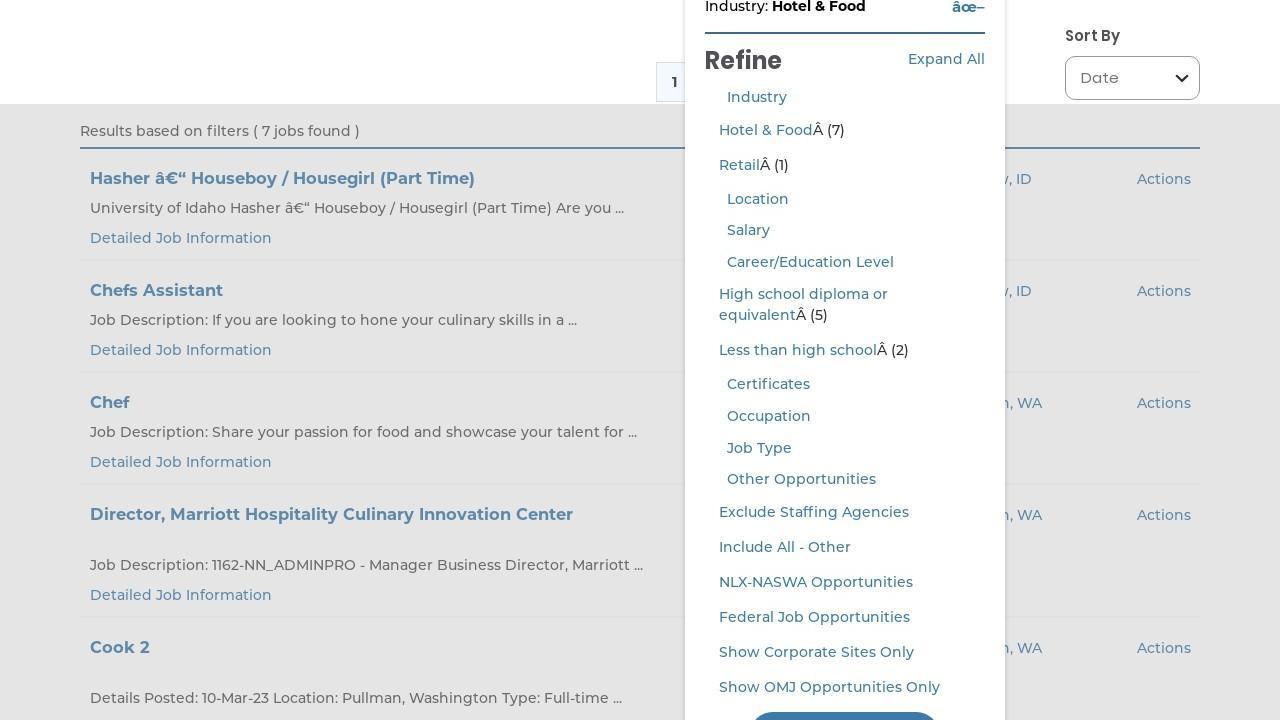Select Show Corporate Sites Only option

[x=816, y=652]
